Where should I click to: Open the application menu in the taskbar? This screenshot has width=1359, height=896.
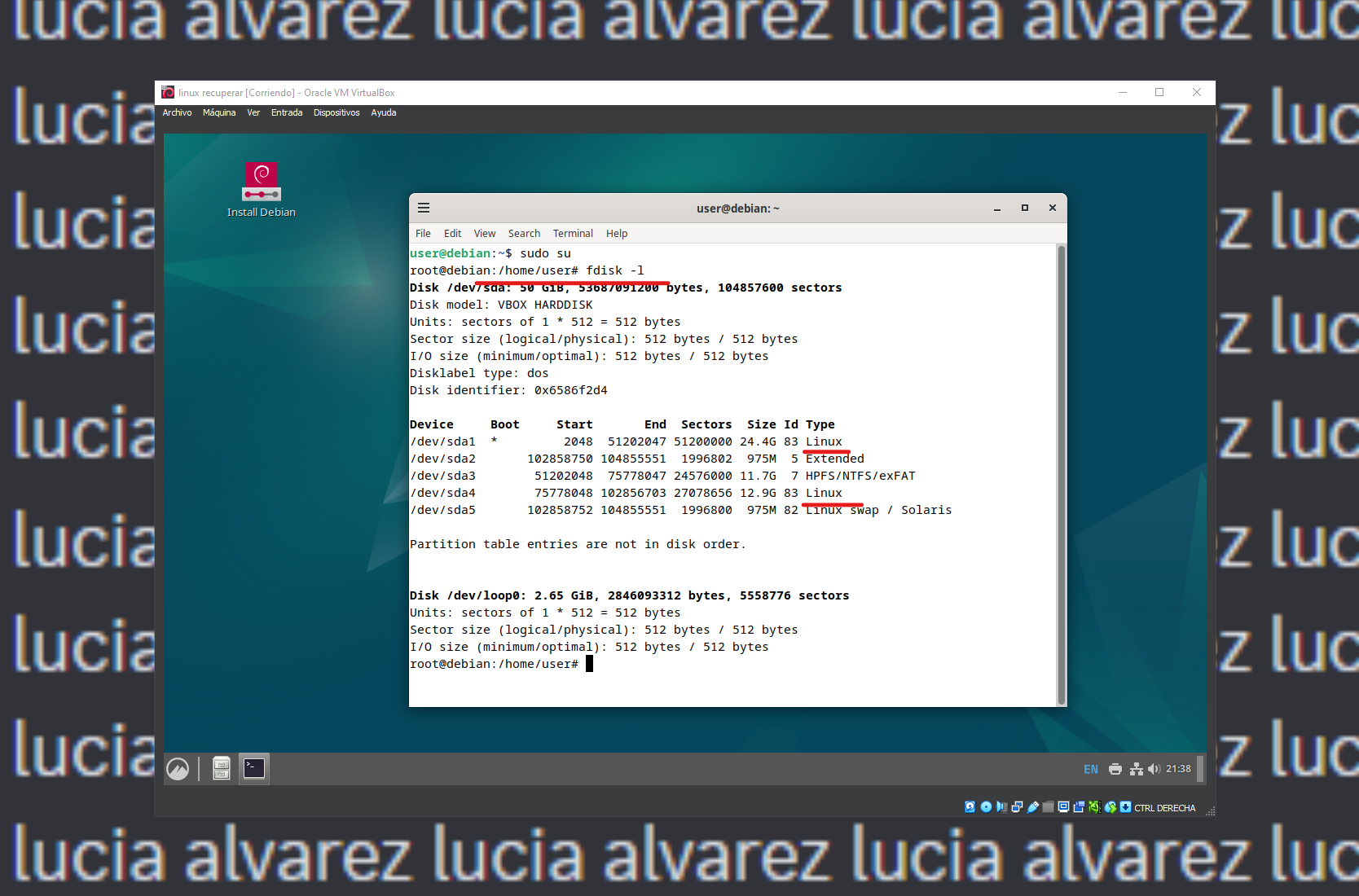tap(179, 768)
